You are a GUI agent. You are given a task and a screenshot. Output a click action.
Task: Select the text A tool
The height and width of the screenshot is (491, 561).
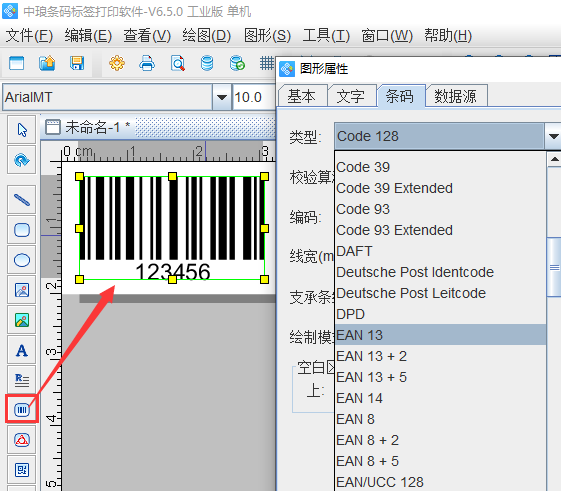(22, 350)
